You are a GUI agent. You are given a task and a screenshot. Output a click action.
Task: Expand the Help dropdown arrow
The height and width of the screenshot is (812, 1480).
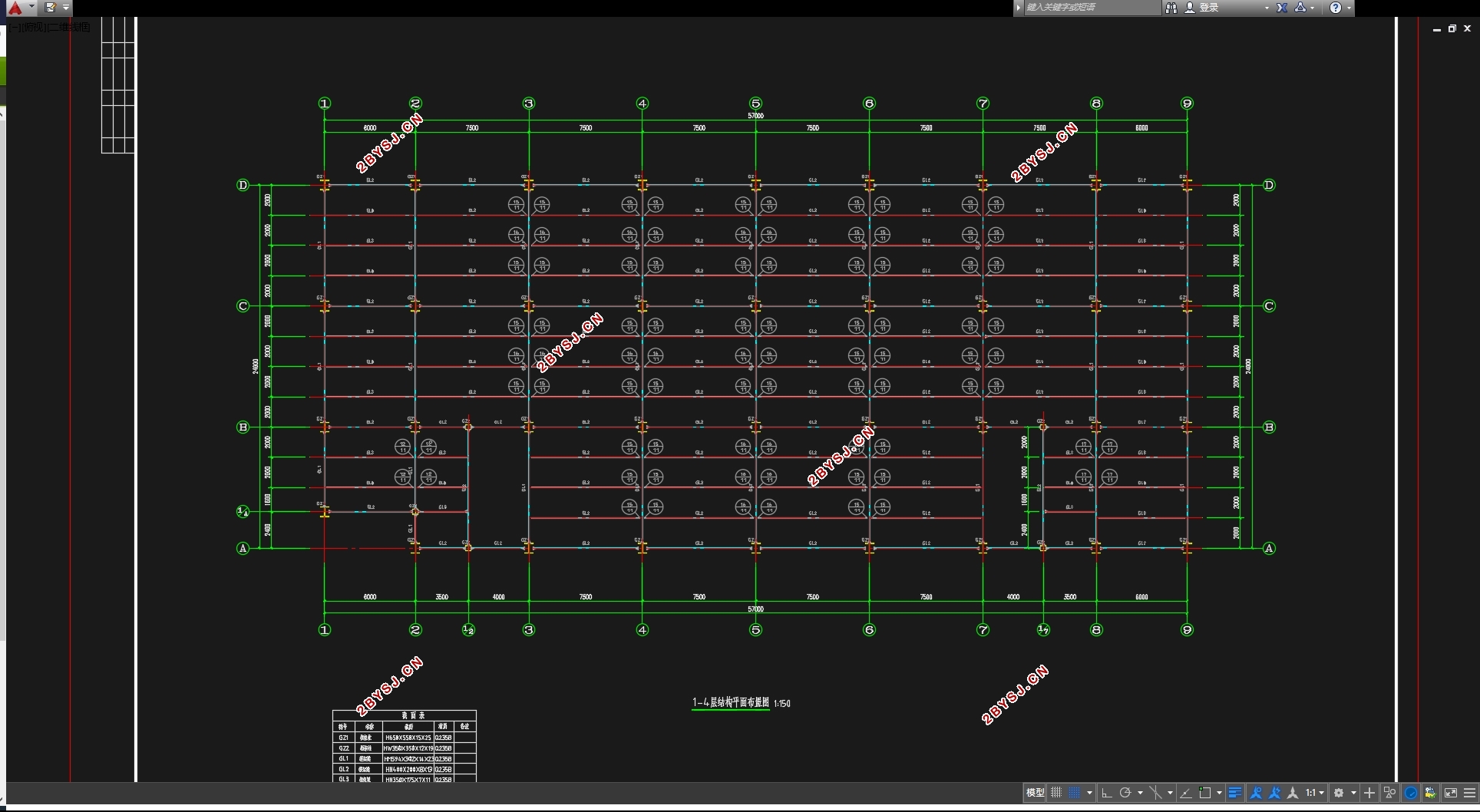pos(1349,8)
